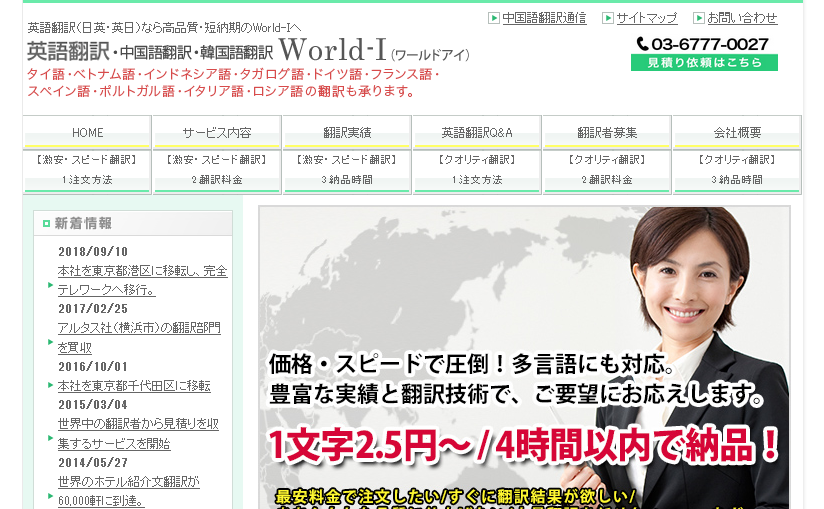824x509 pixels.
Task: Click the date 2014/05/27
Action: point(93,463)
